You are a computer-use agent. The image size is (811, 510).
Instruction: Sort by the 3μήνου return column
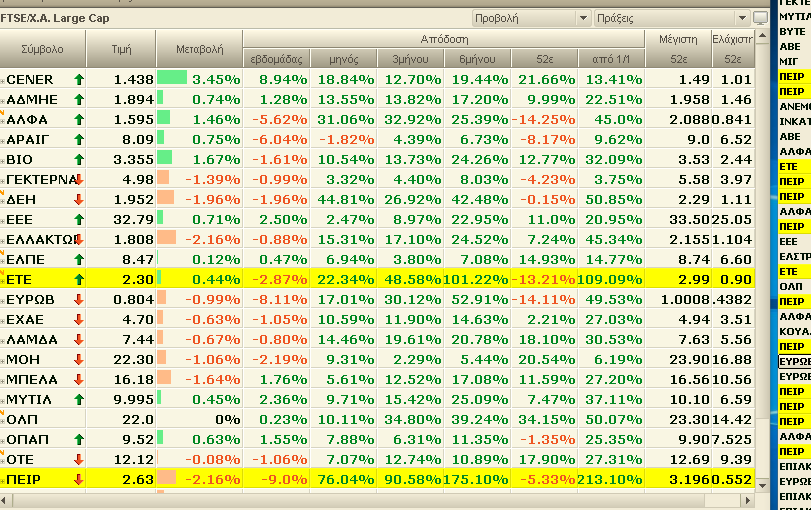tap(411, 59)
